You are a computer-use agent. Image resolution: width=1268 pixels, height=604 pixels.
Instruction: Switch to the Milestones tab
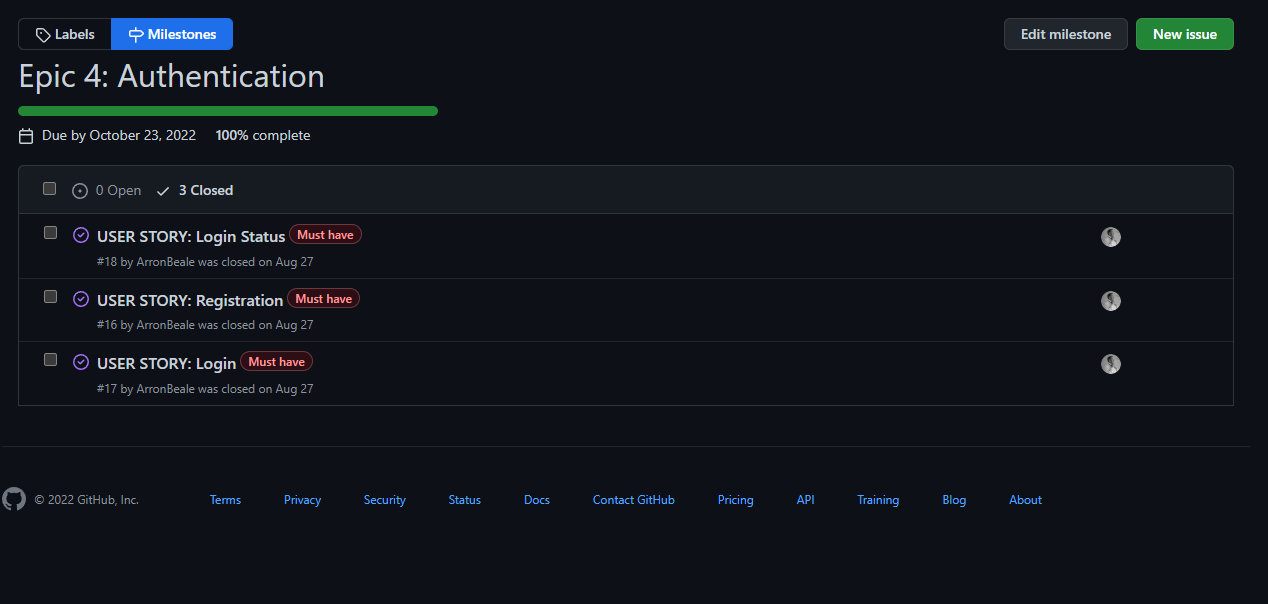tap(172, 34)
